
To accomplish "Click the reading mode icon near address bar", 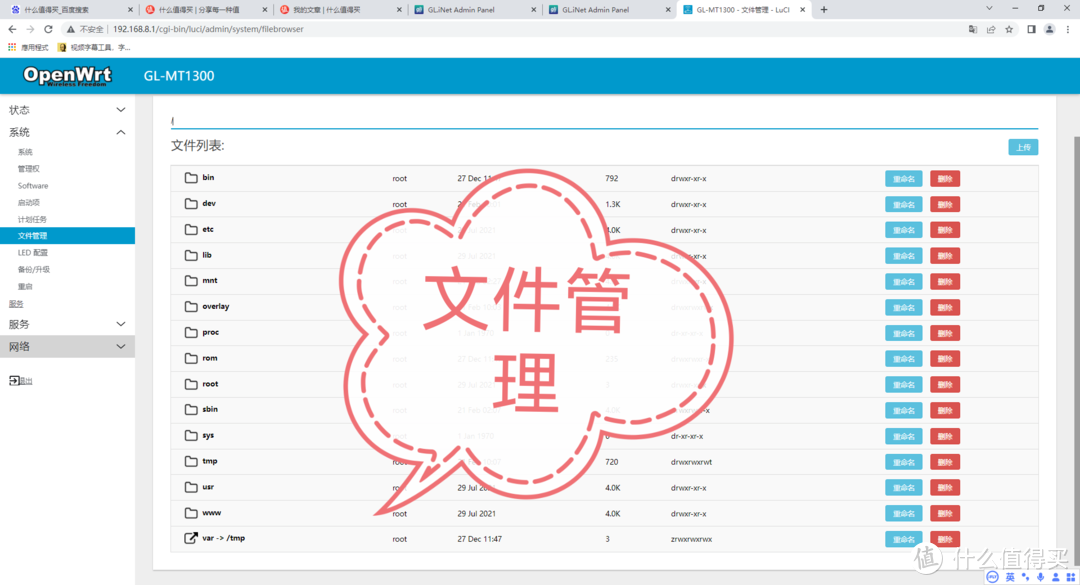I will (x=1032, y=29).
